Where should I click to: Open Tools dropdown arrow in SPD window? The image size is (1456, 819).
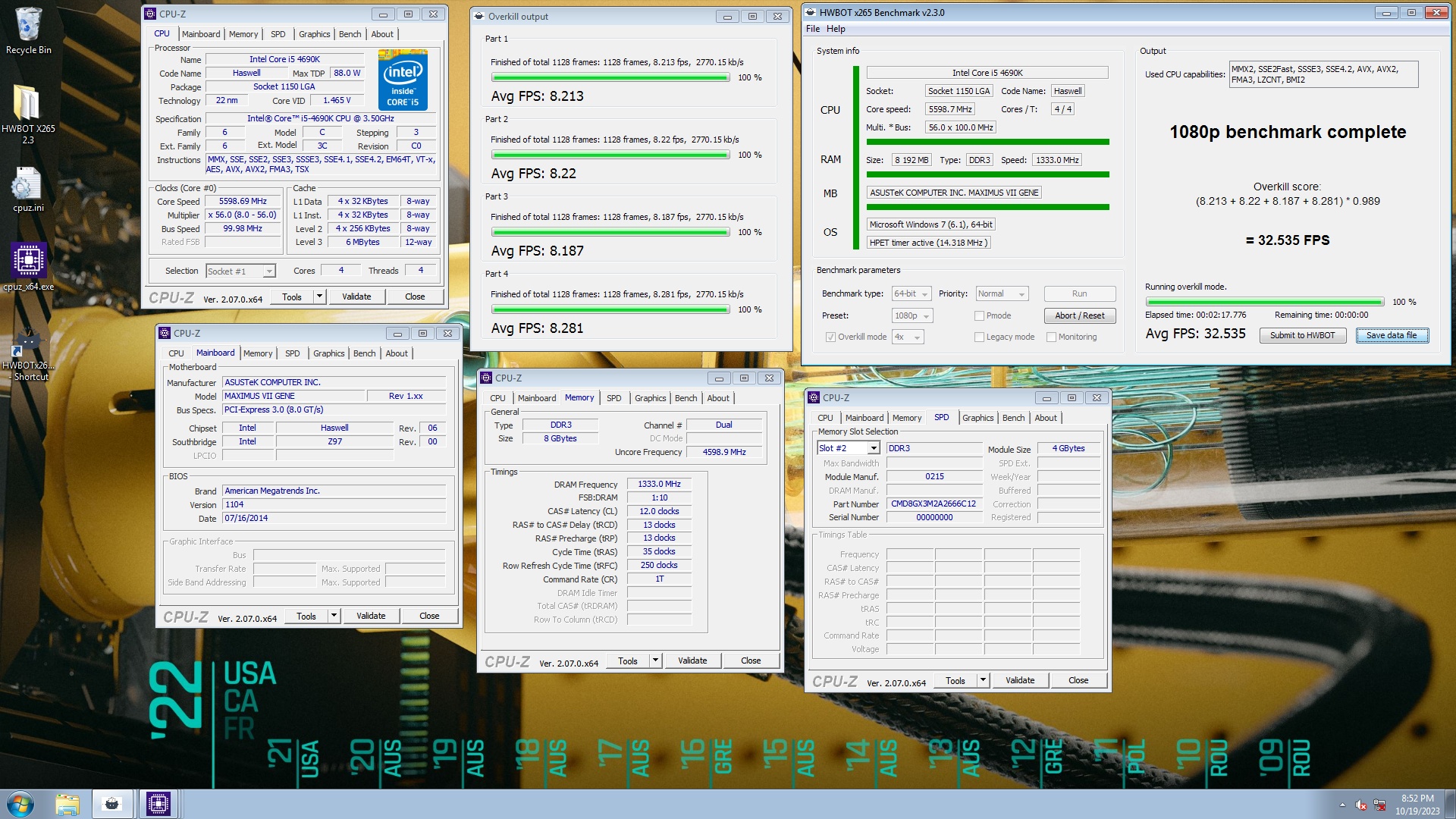tap(984, 680)
